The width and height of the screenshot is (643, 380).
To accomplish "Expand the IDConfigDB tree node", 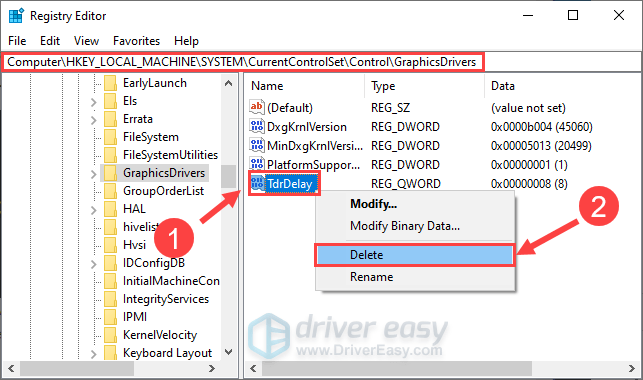I will click(93, 264).
